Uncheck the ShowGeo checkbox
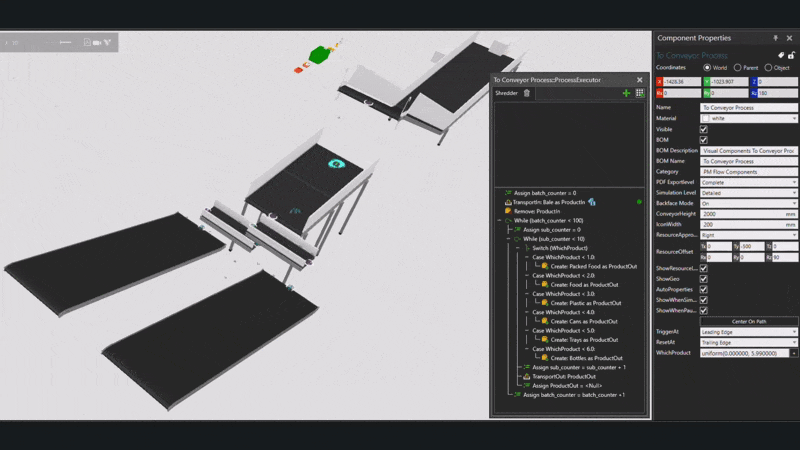 704,279
